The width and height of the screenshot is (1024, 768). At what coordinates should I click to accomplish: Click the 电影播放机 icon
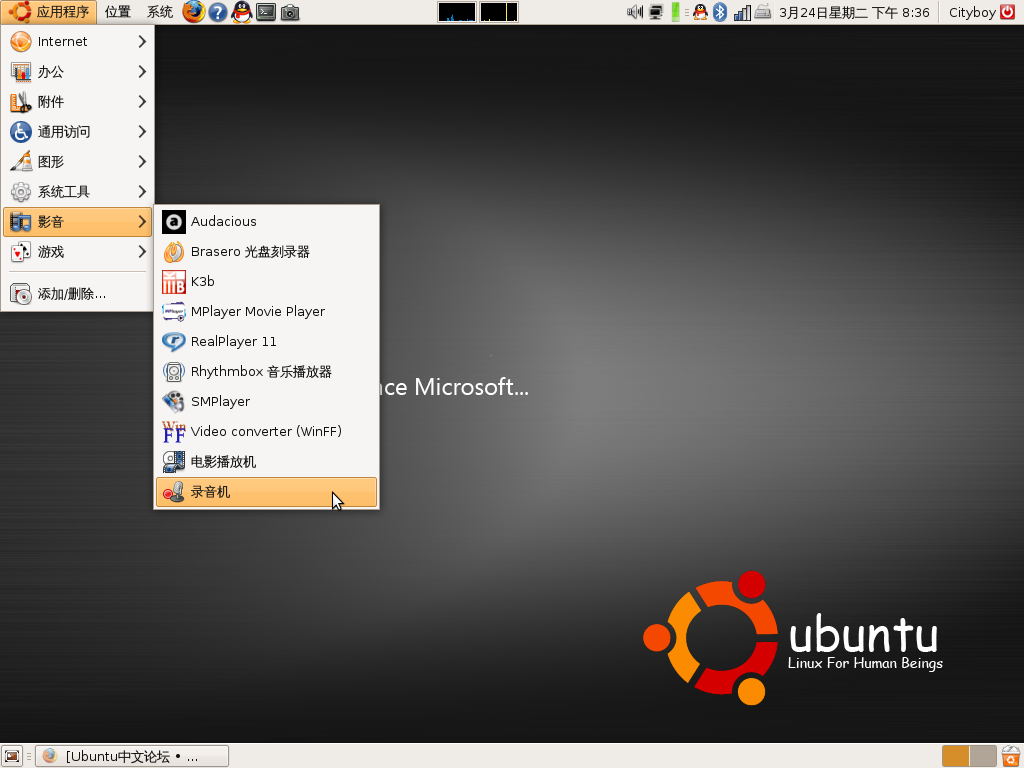[x=174, y=462]
